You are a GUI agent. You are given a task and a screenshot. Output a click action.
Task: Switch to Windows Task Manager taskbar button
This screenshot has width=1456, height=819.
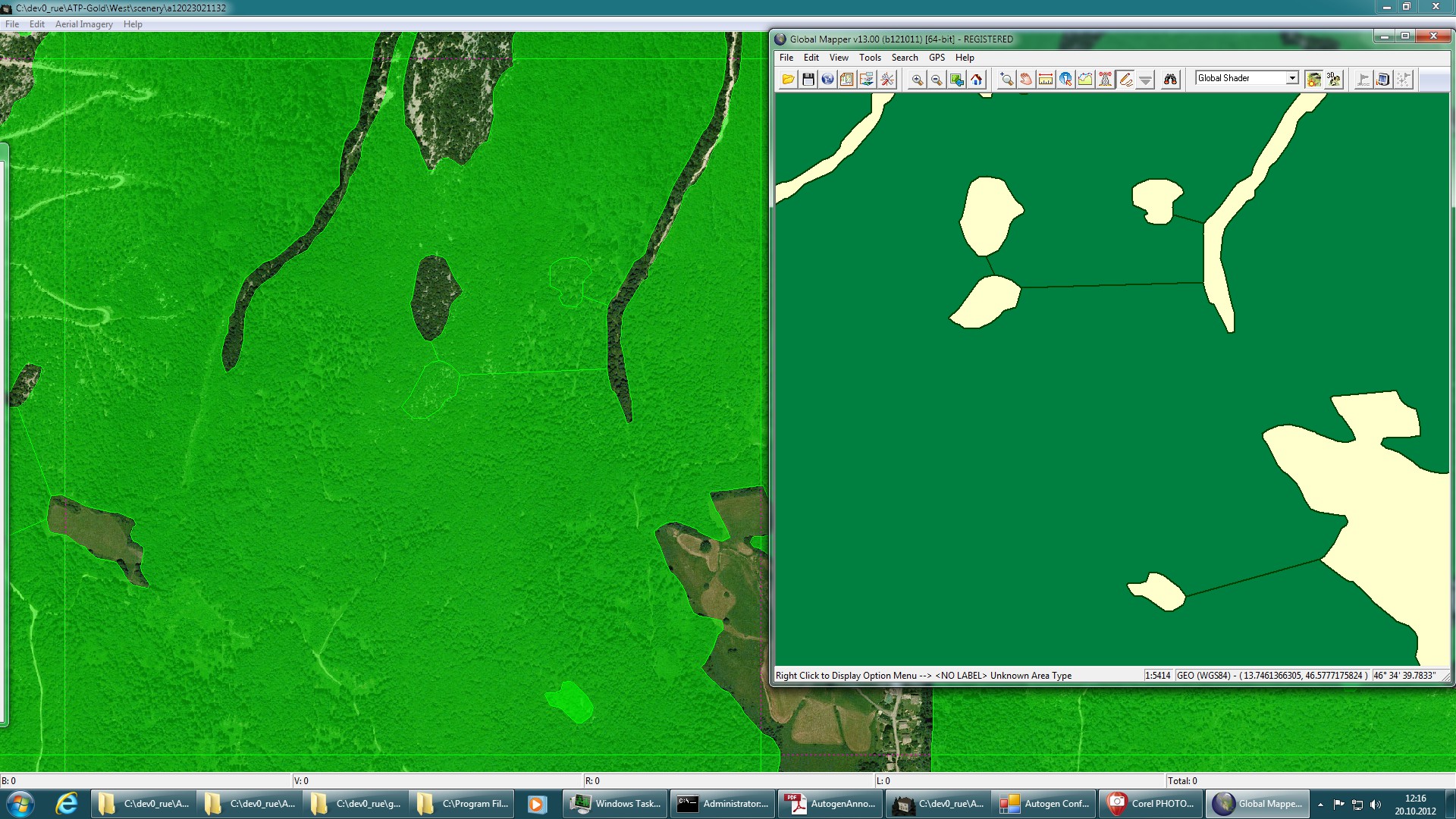(615, 804)
